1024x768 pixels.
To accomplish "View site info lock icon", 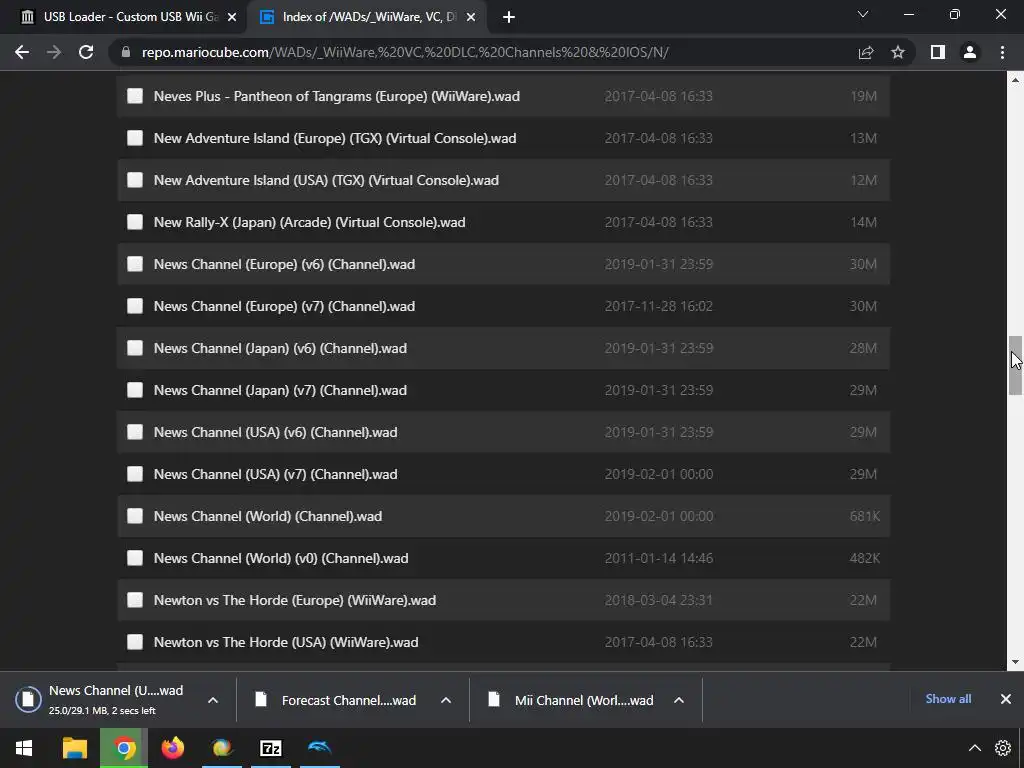I will [x=126, y=52].
